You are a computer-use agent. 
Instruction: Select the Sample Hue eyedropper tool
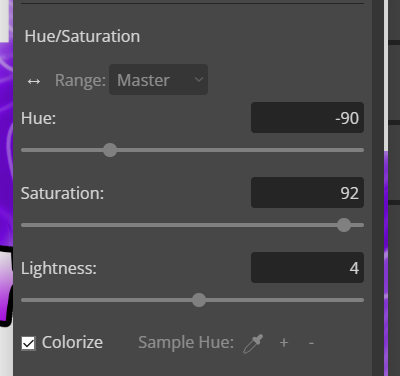[253, 343]
